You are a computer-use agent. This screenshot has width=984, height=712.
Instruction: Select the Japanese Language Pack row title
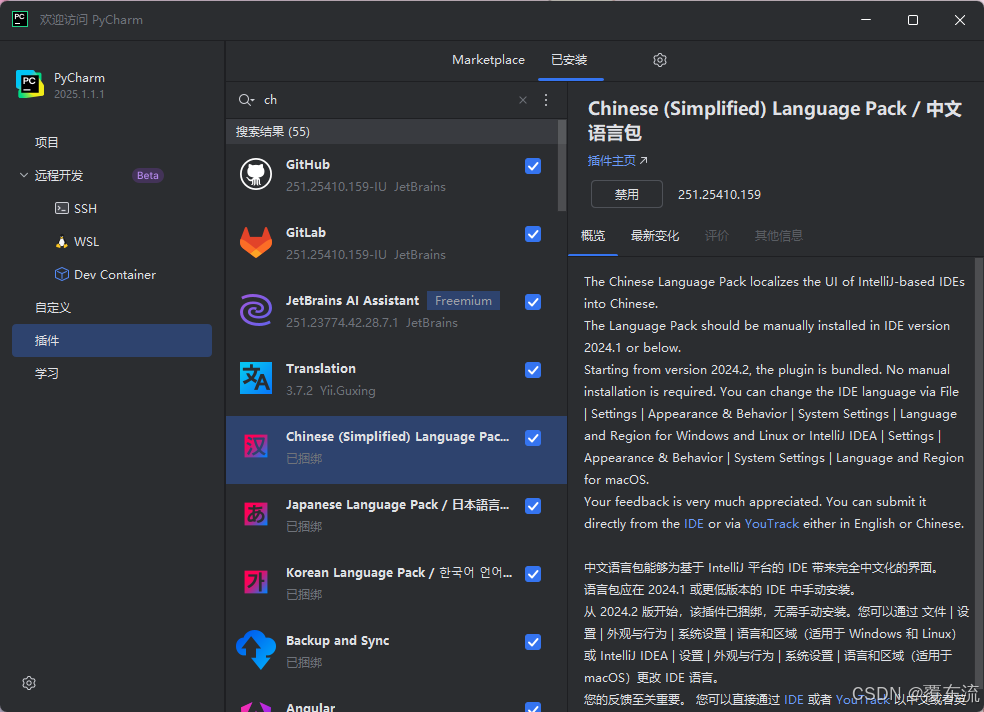397,504
